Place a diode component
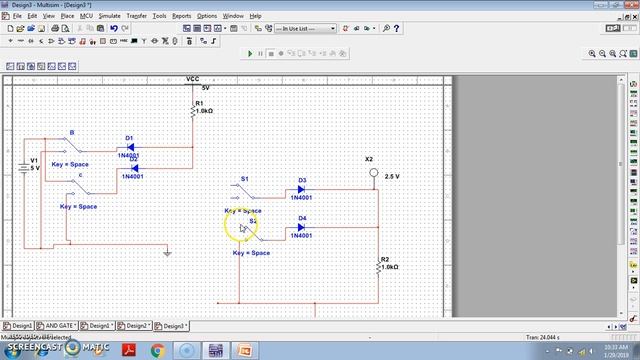Viewport: 640px width, 360px height. point(31,41)
